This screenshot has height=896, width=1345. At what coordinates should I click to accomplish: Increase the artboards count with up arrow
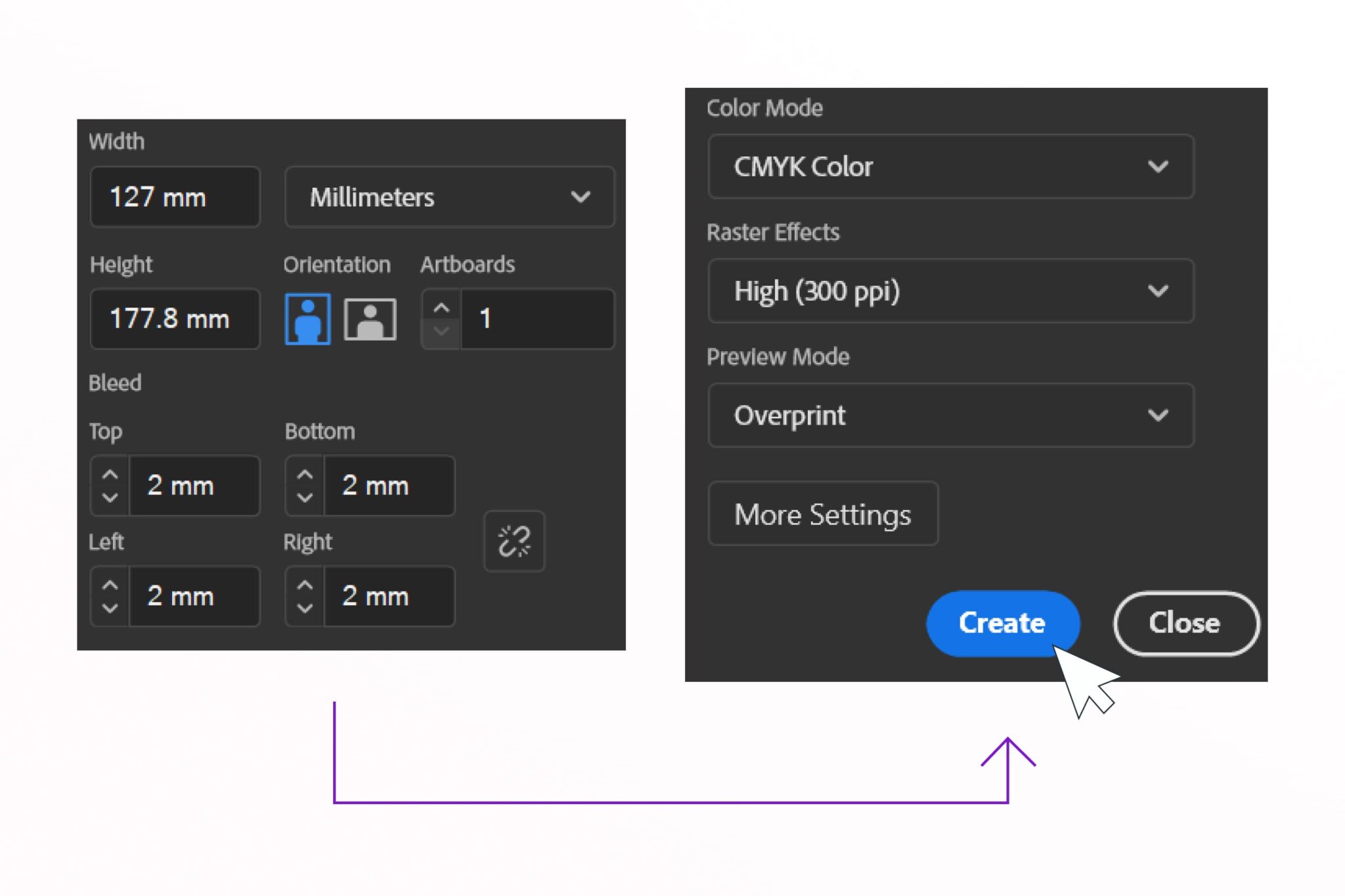point(441,308)
